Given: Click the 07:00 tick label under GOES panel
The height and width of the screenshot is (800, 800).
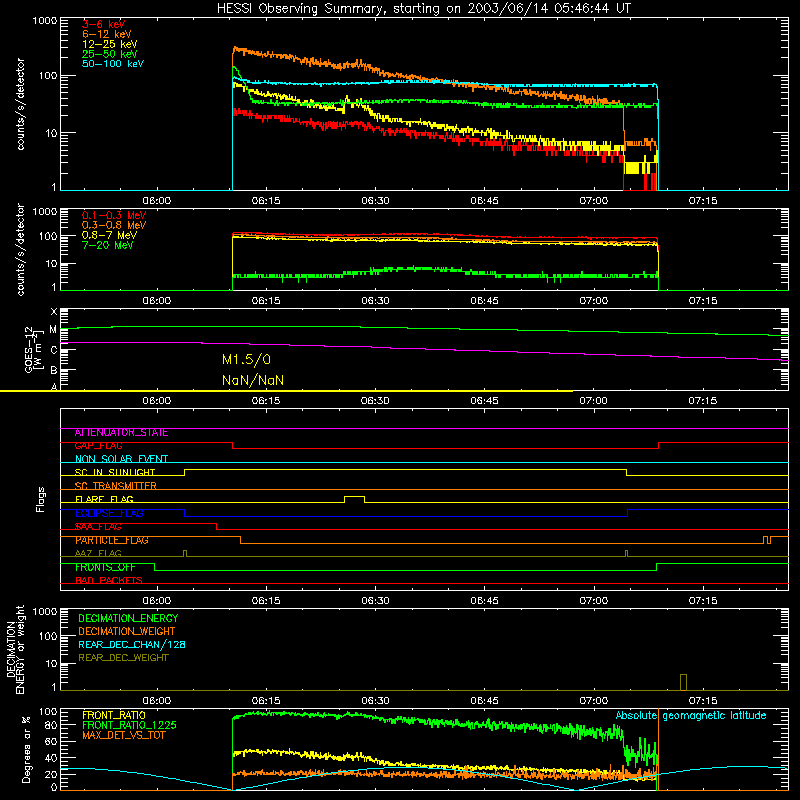Looking at the screenshot, I should (593, 401).
